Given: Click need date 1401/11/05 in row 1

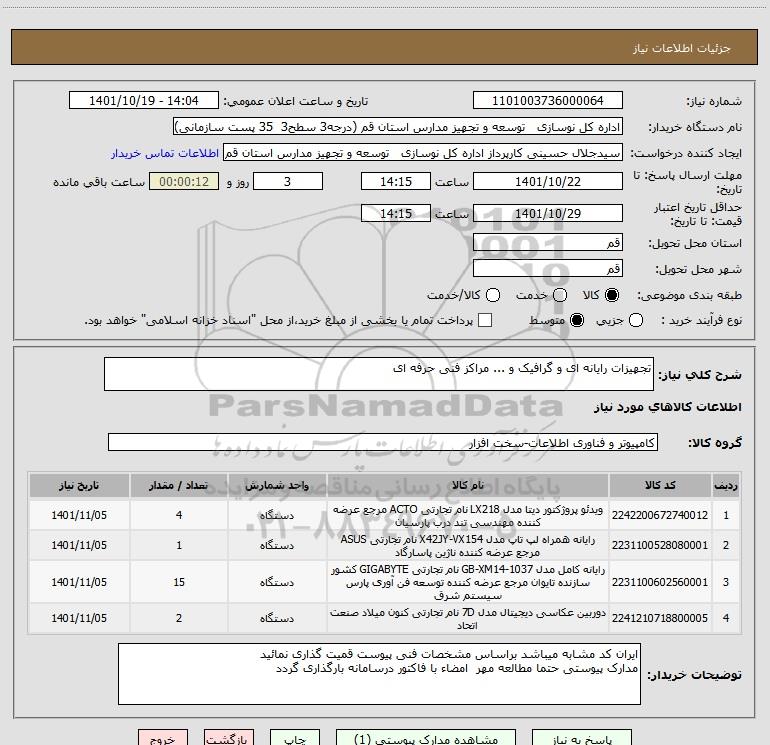Looking at the screenshot, I should pos(79,515).
